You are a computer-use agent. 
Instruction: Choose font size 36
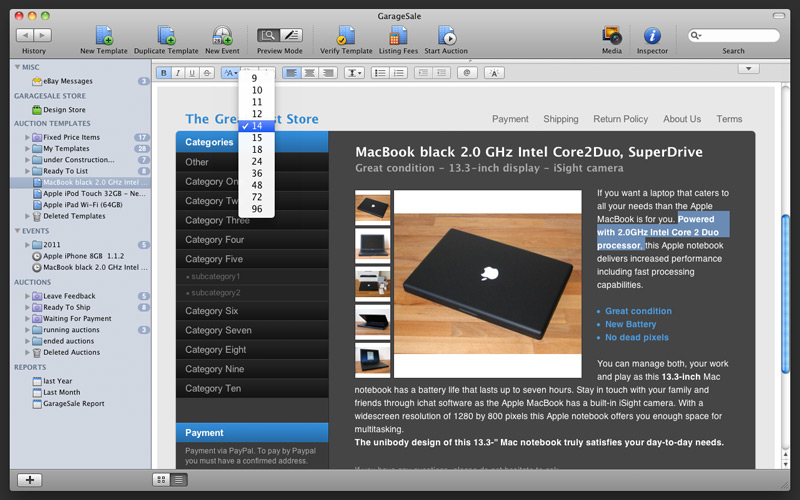257,173
